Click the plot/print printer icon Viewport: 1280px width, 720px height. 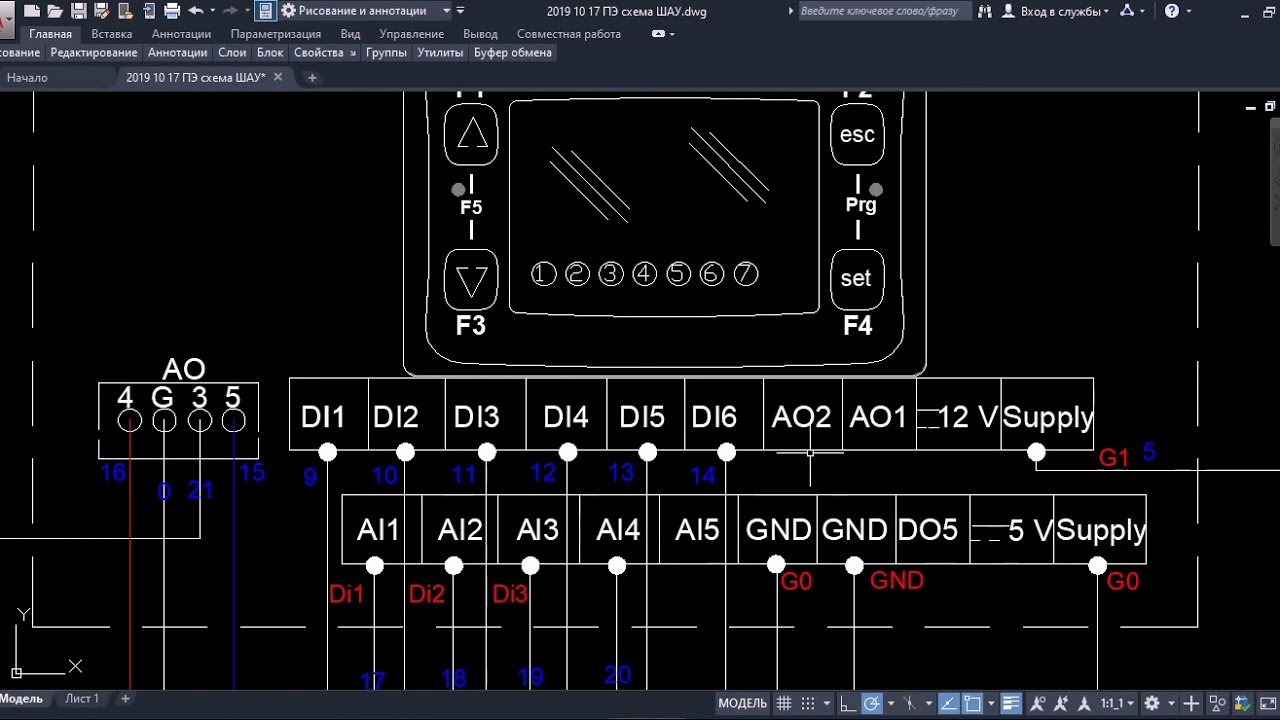[171, 11]
